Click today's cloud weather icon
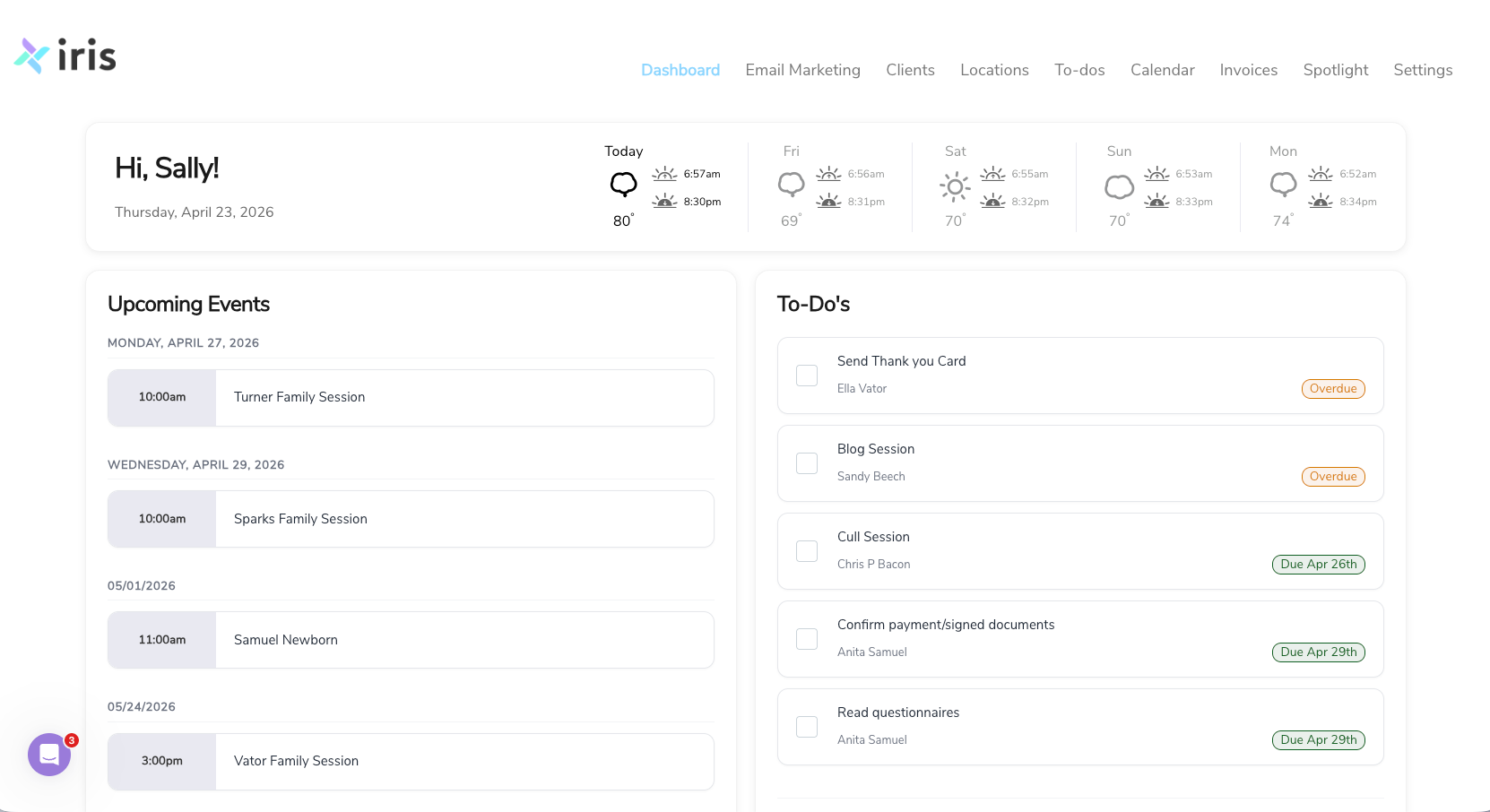This screenshot has width=1490, height=812. (623, 186)
